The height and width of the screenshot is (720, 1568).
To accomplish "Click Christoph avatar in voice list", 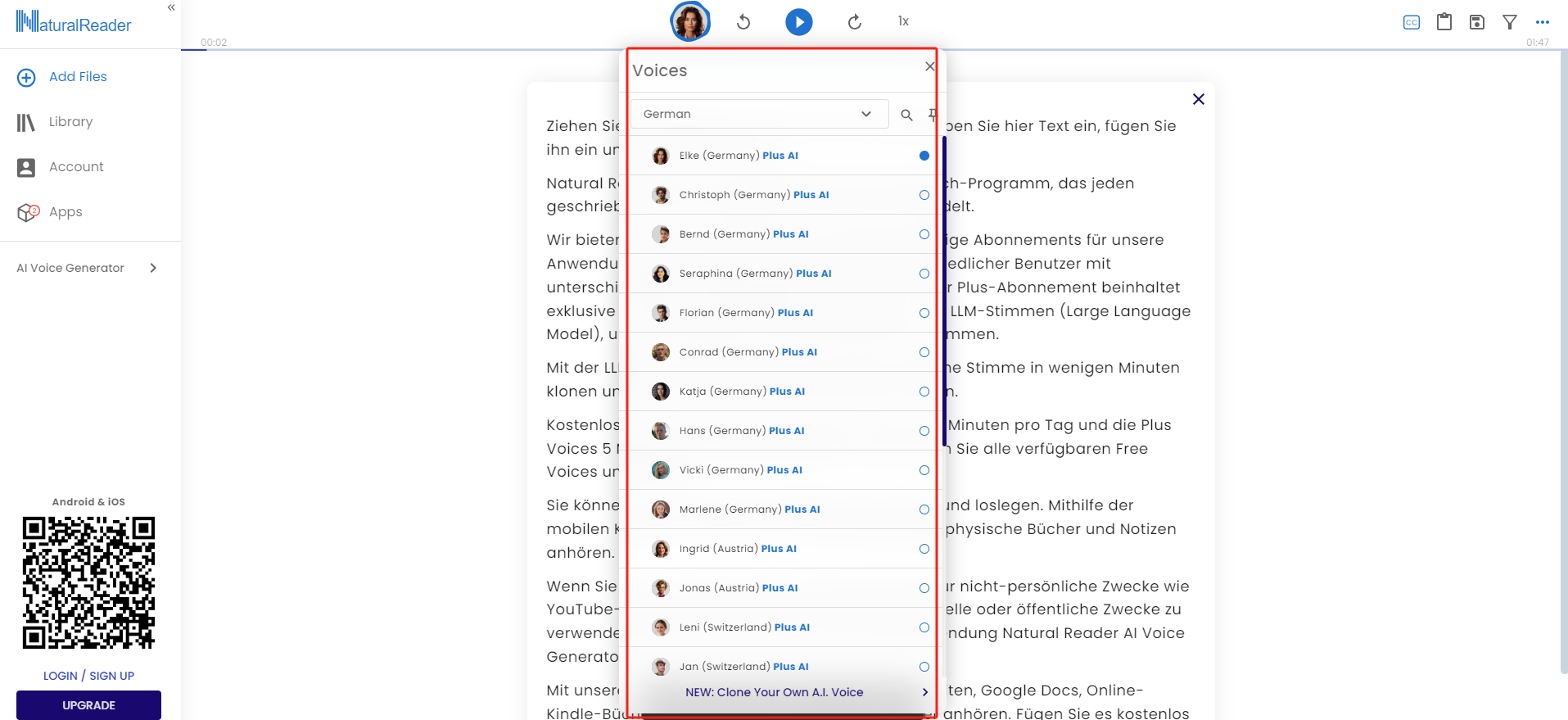I will 661,195.
